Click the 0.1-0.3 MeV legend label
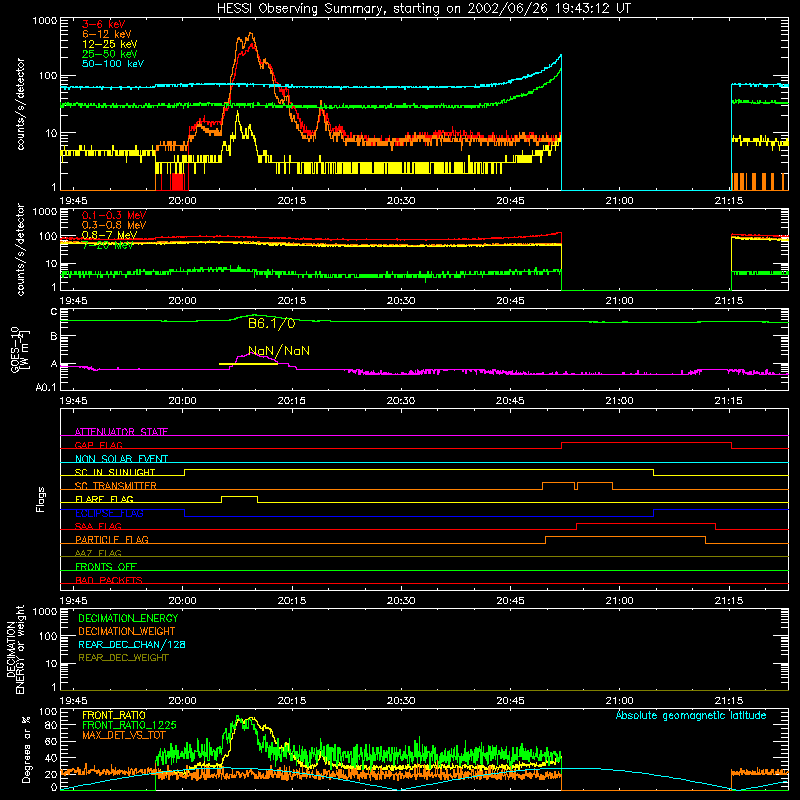The height and width of the screenshot is (800, 800). [114, 215]
